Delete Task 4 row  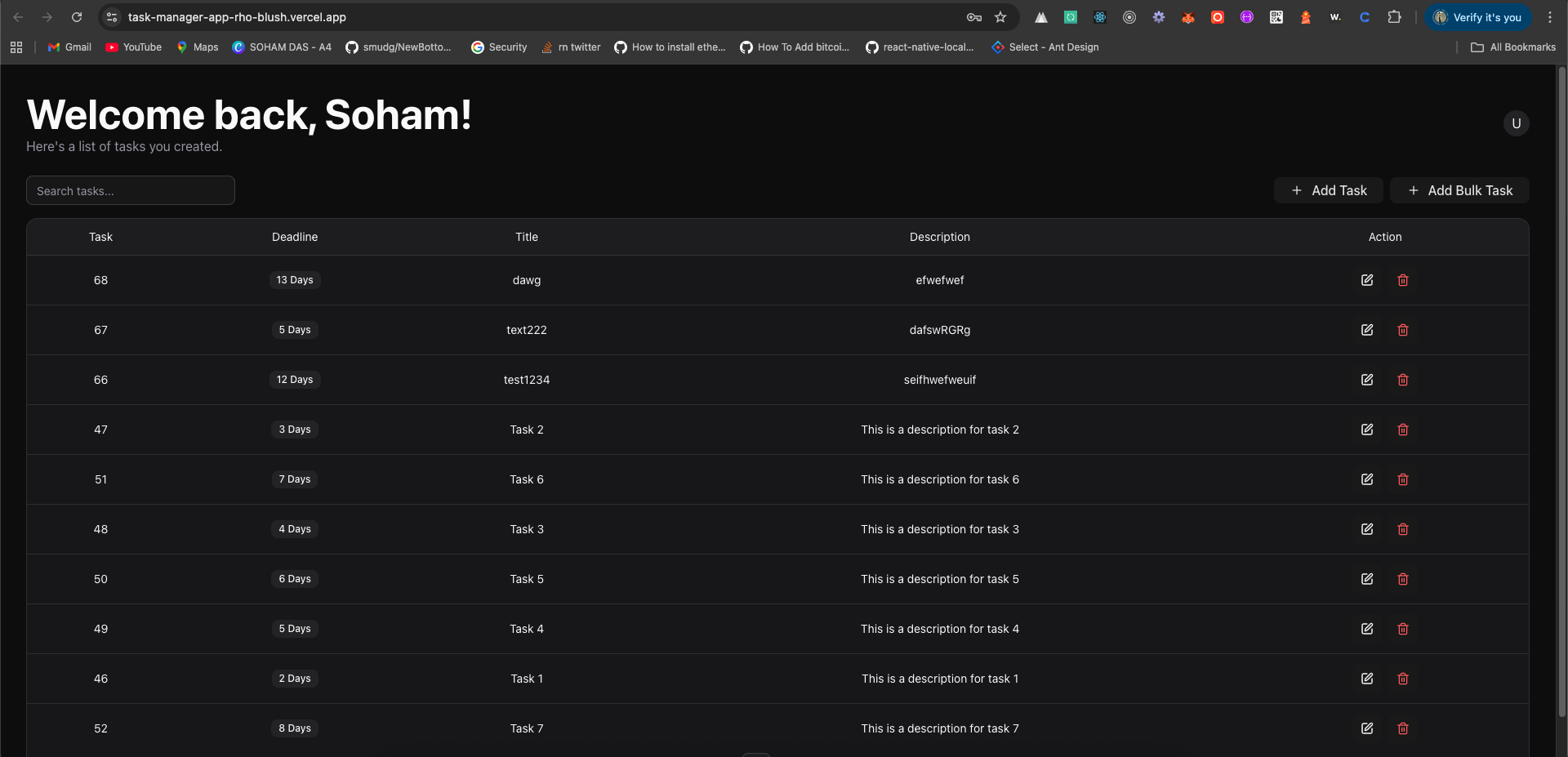point(1403,629)
